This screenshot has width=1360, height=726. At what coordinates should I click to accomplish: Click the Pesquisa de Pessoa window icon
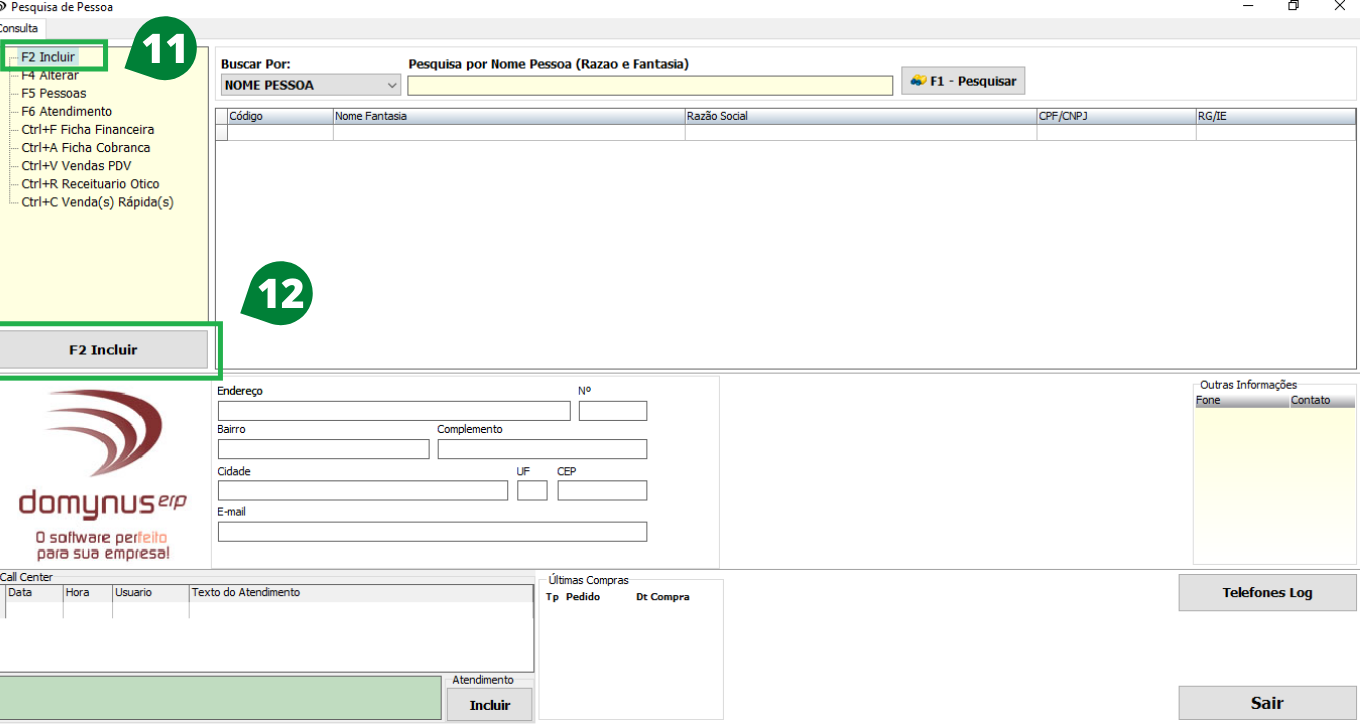coord(3,7)
